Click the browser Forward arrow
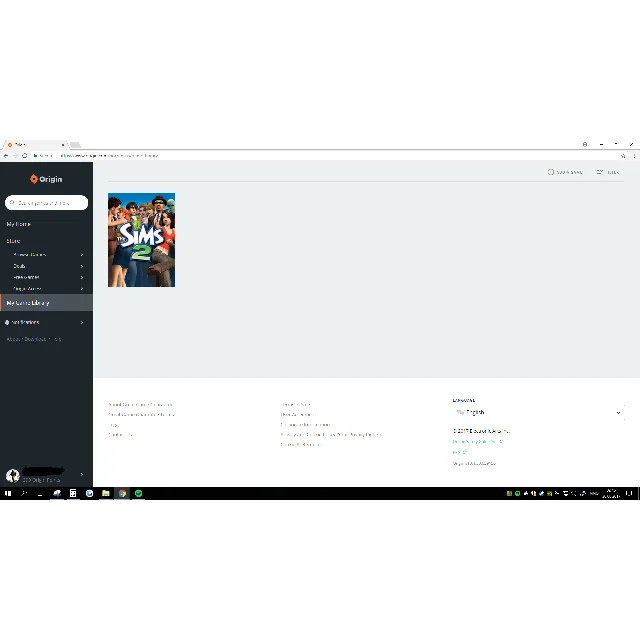 pyautogui.click(x=15, y=156)
